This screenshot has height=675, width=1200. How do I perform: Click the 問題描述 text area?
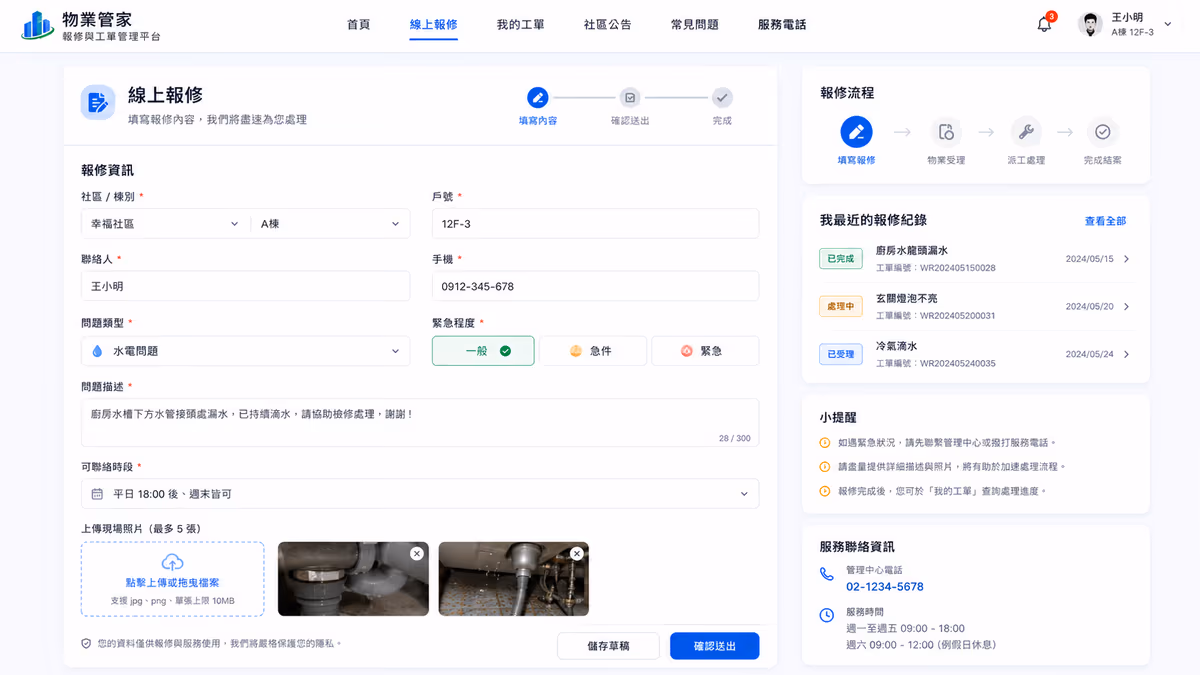[420, 423]
